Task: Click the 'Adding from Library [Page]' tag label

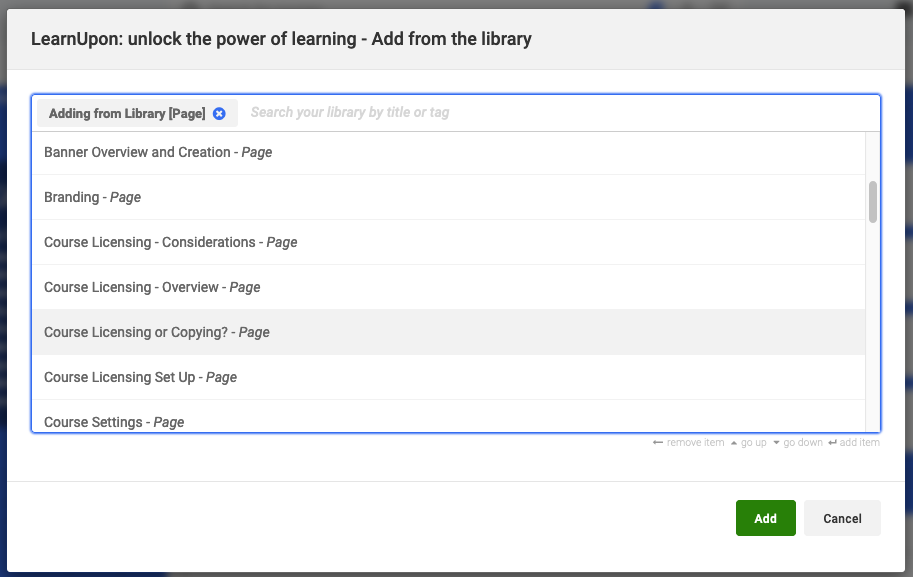Action: point(127,114)
